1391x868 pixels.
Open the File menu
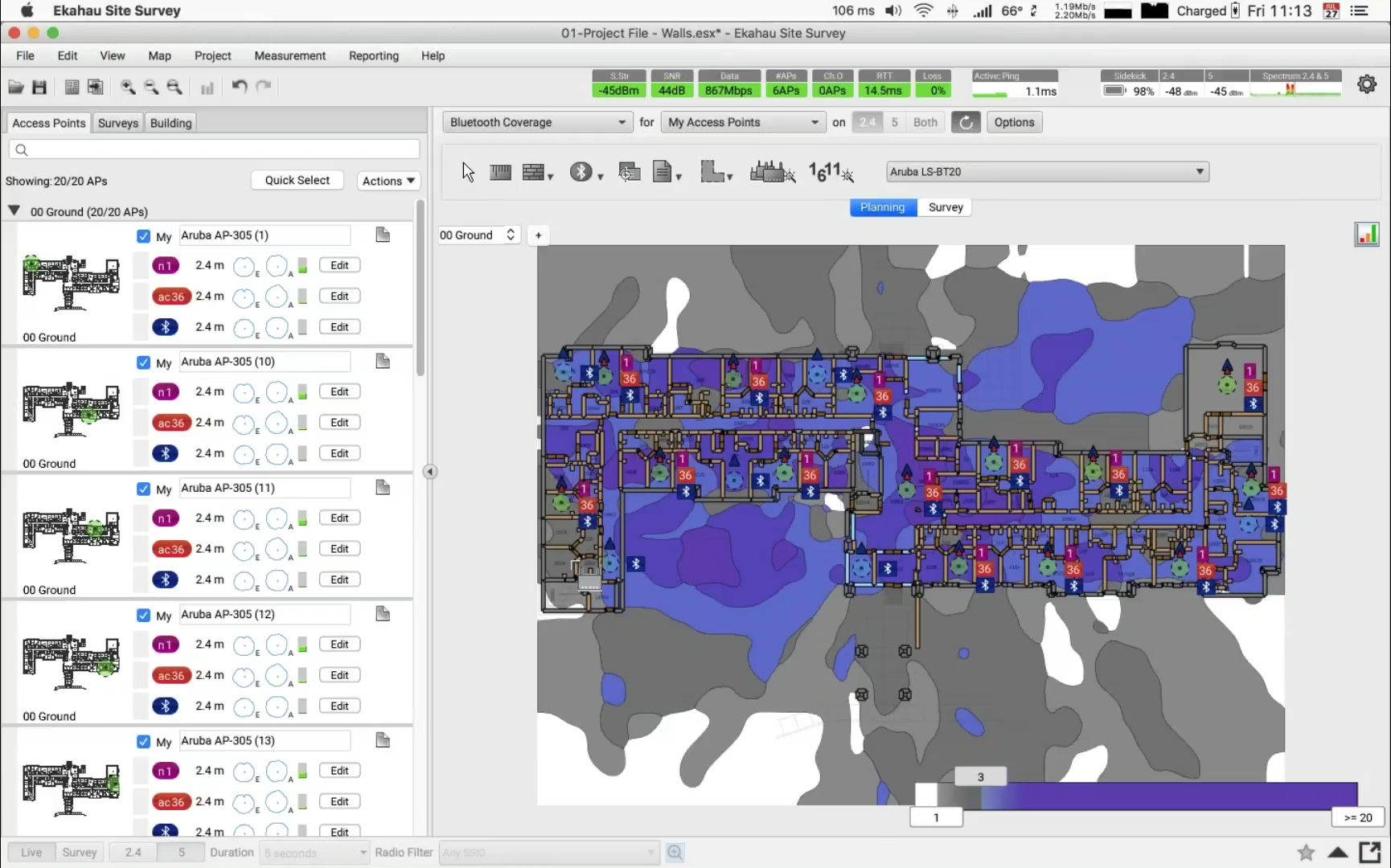click(25, 55)
